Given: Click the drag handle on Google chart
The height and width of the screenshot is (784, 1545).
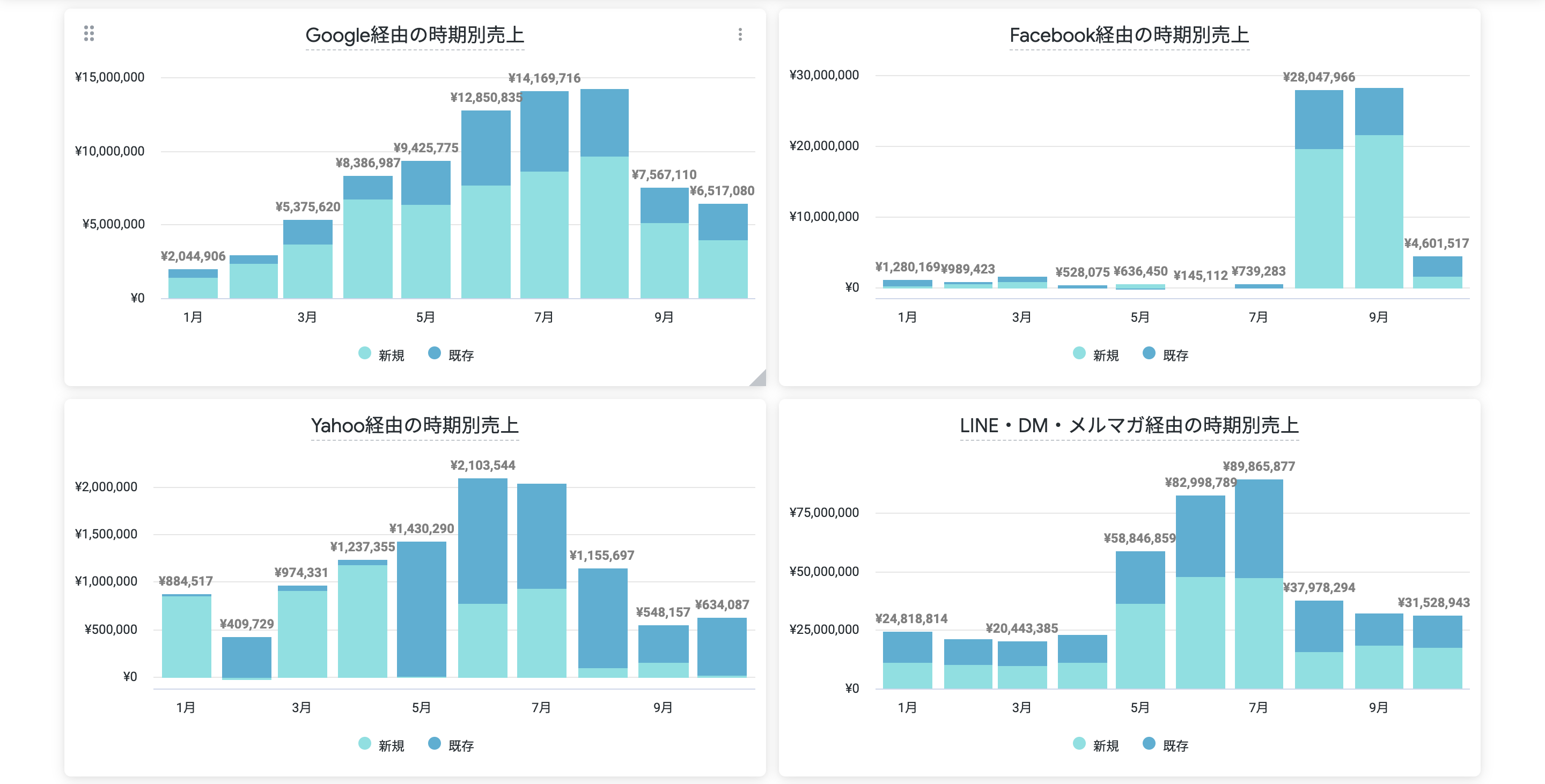Looking at the screenshot, I should point(89,34).
